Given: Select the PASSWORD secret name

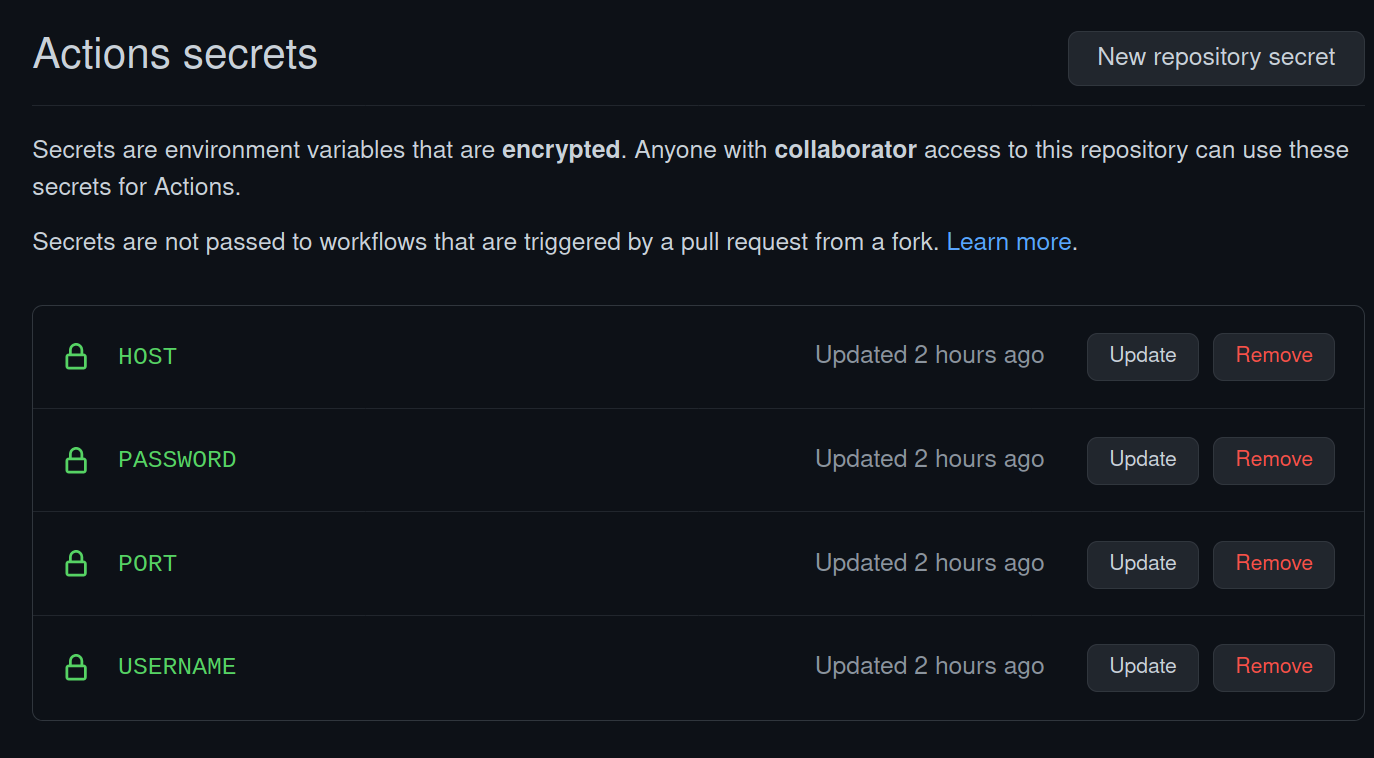Looking at the screenshot, I should pos(177,460).
